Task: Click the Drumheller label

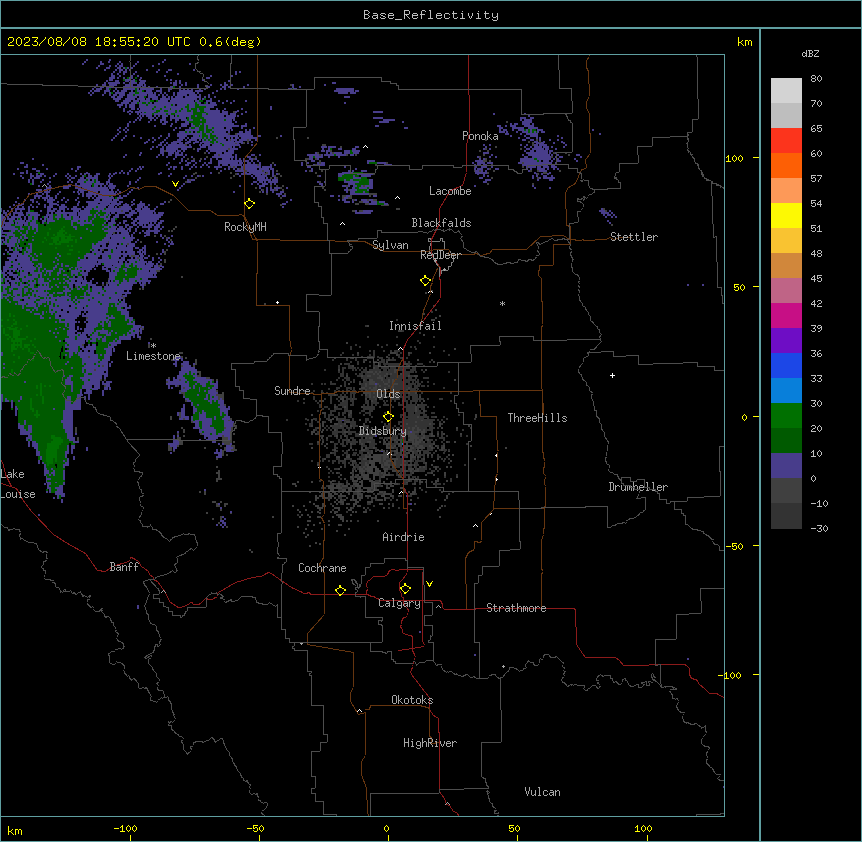Action: (638, 487)
